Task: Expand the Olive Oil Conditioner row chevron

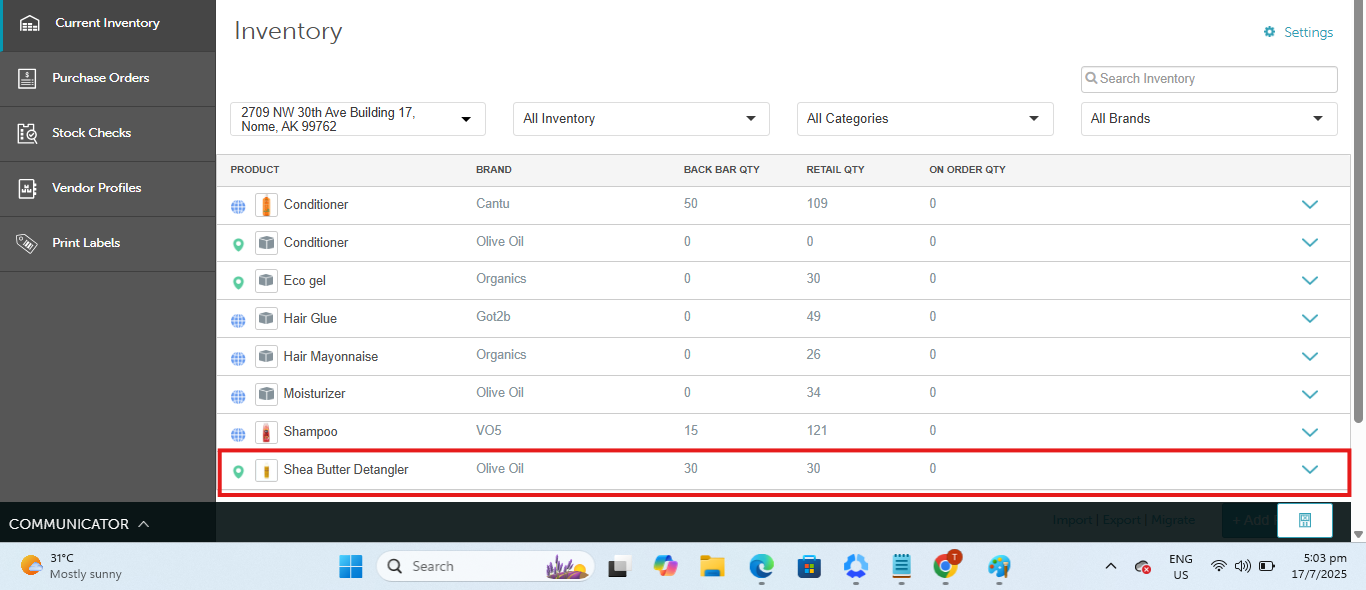Action: [x=1310, y=243]
